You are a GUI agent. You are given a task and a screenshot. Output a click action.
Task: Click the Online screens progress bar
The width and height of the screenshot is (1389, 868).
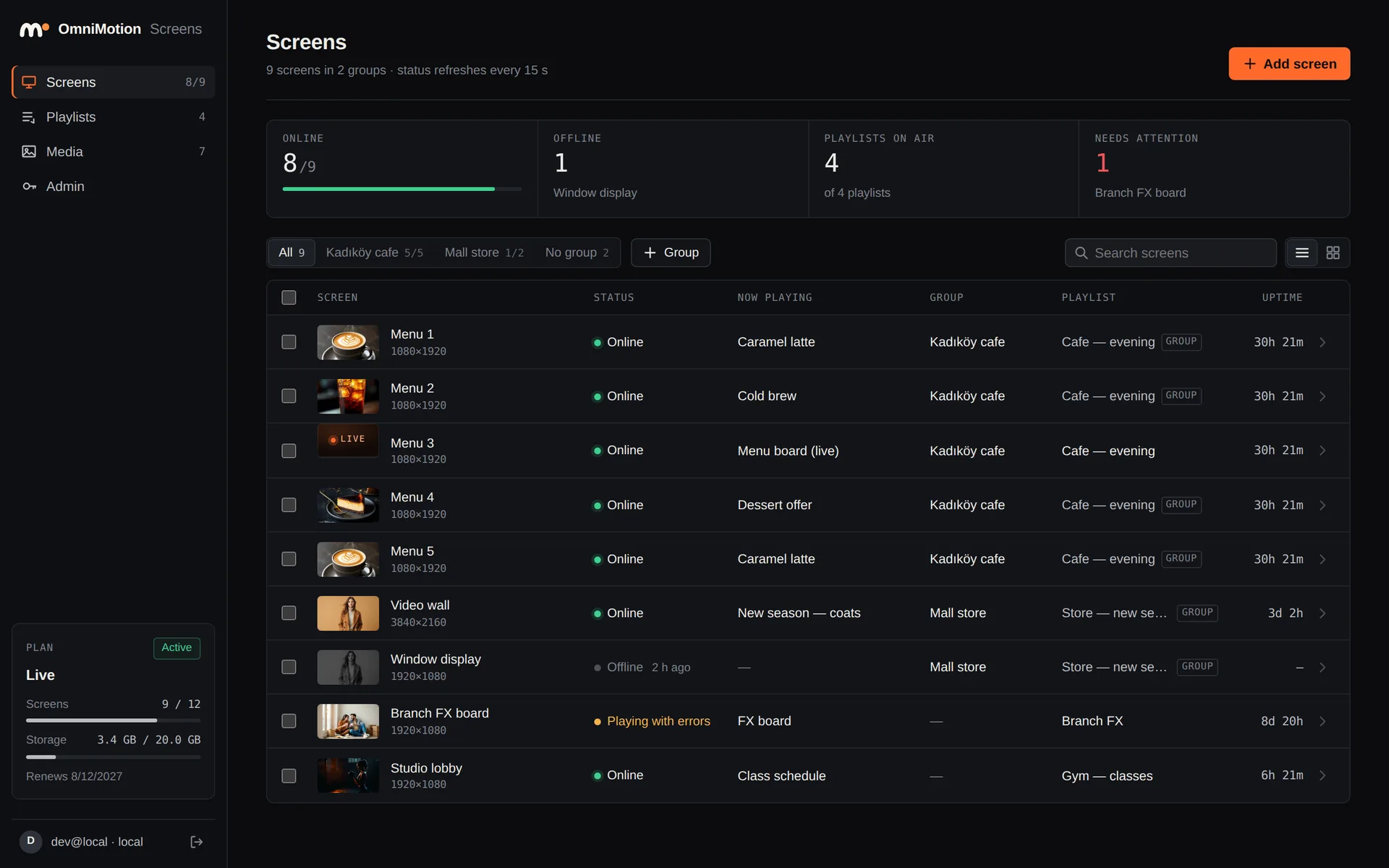[402, 189]
